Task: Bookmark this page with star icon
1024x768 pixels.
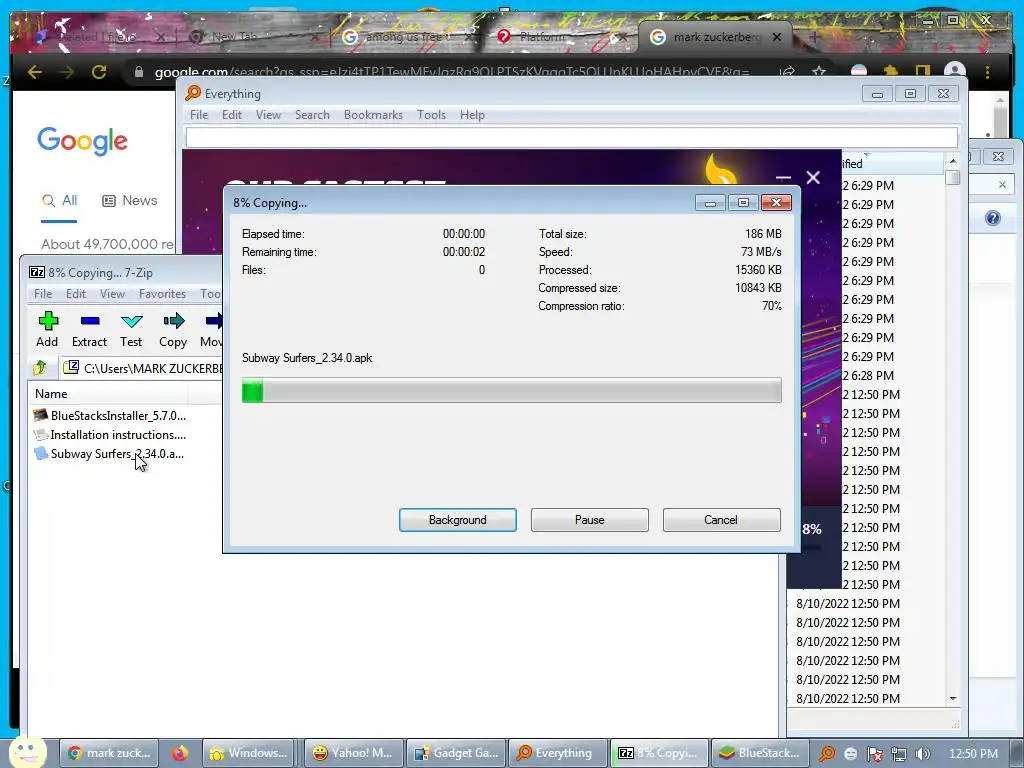Action: pos(819,72)
